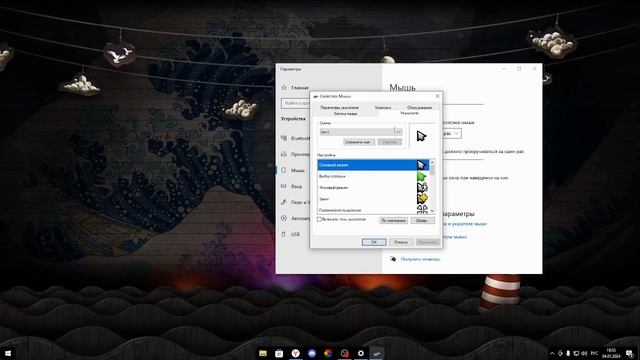
Task: Switch to the Кнопки мыши tab
Action: [x=345, y=113]
